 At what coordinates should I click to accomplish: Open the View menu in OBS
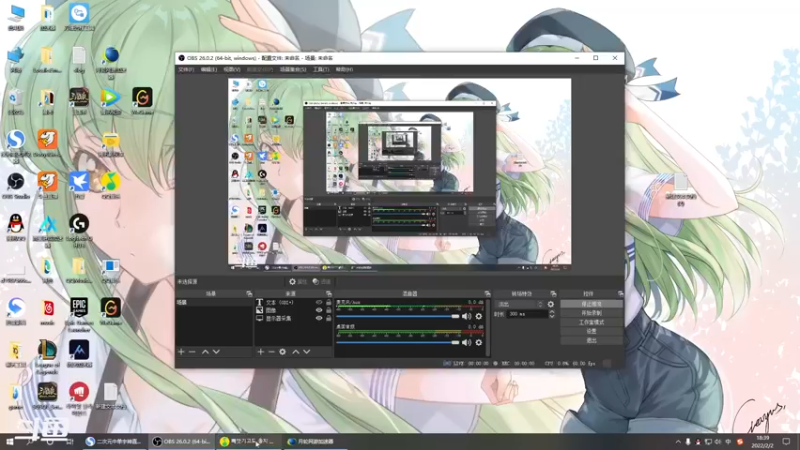click(x=232, y=69)
